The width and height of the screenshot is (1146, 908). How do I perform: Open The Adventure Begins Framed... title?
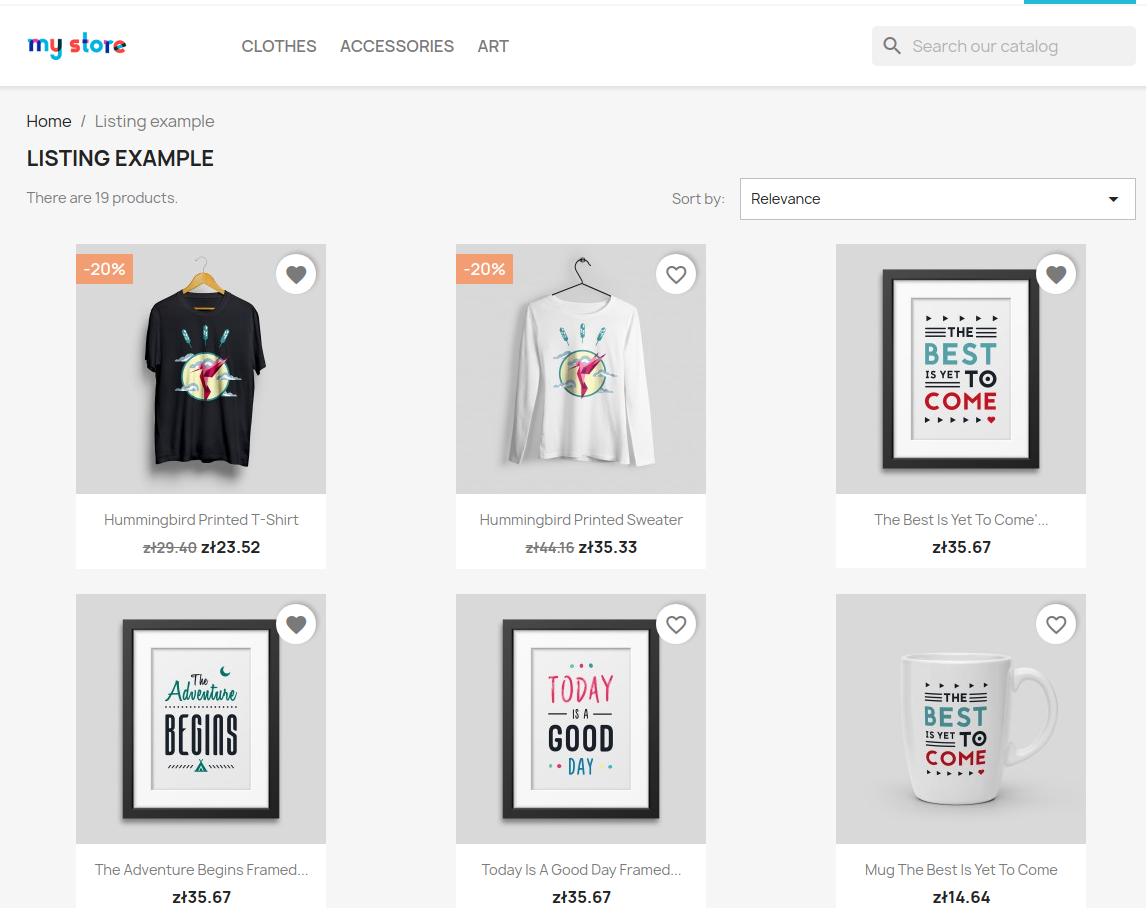(x=201, y=870)
